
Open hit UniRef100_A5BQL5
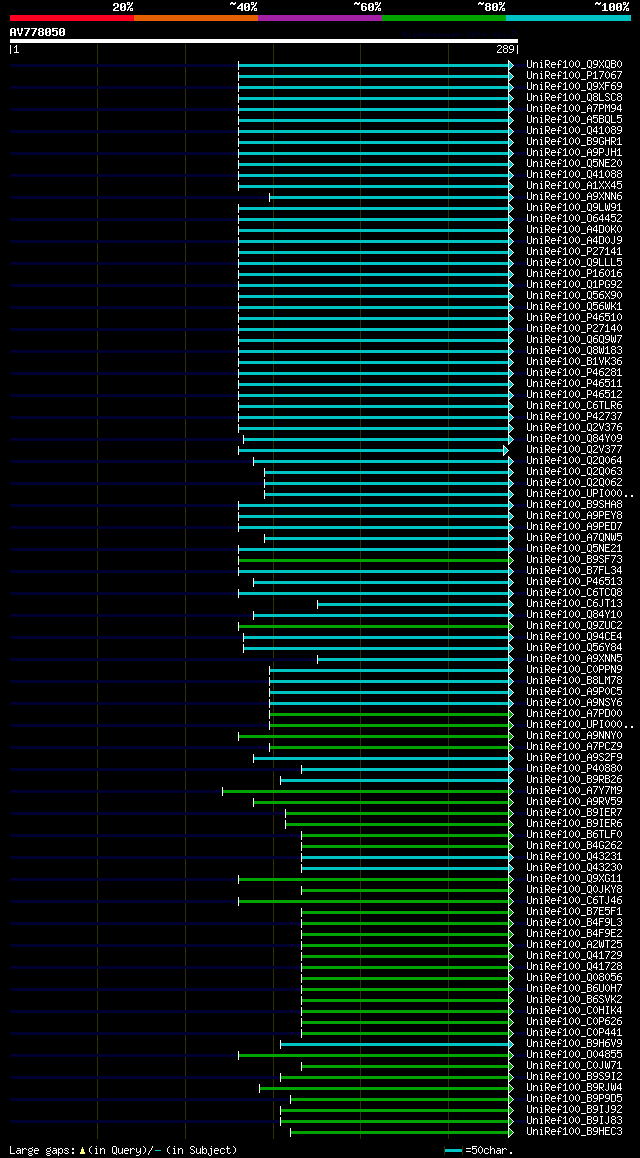(574, 120)
